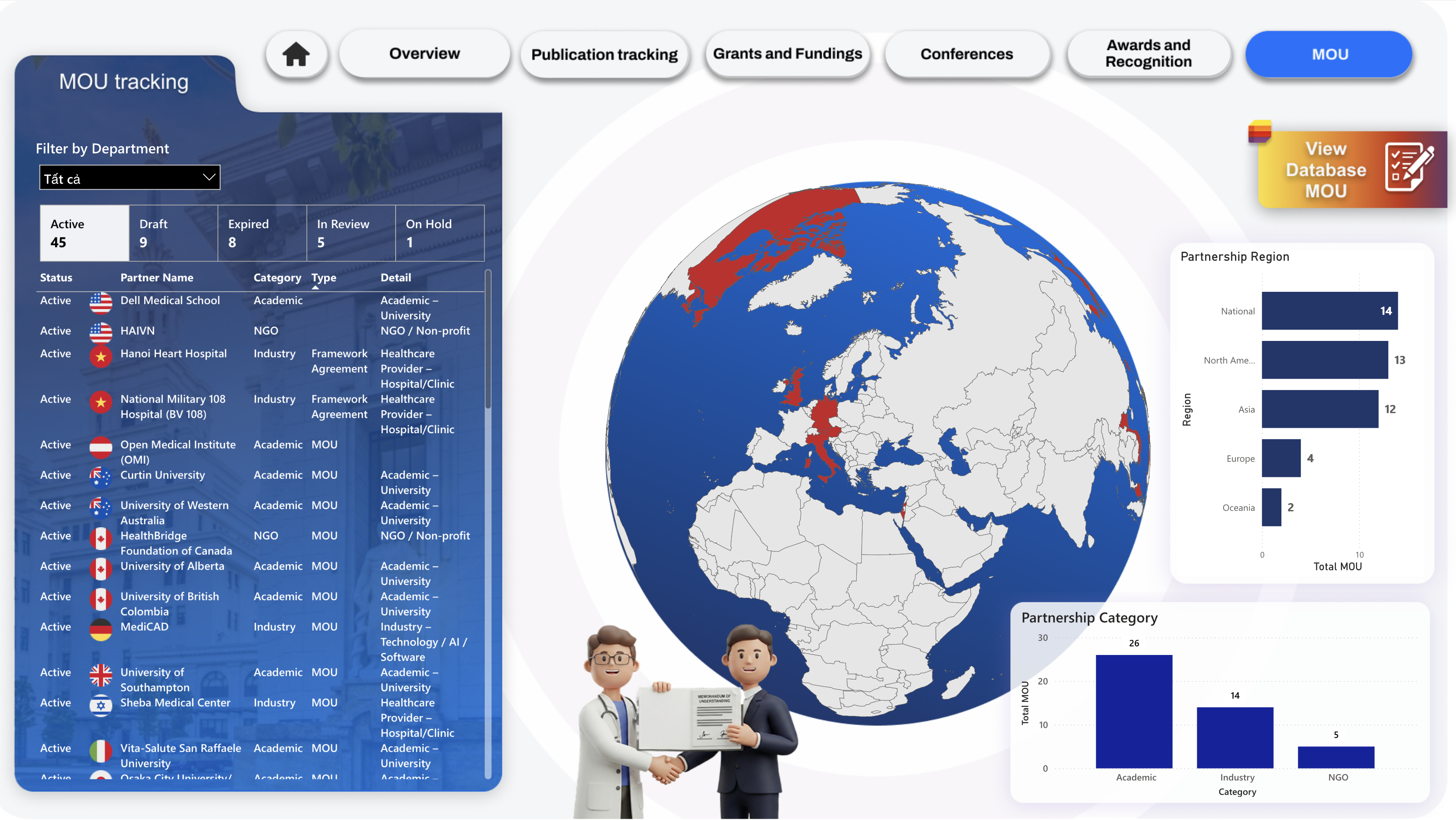Click the Industry bar showing 14
The image size is (1456, 820).
coord(1235,738)
